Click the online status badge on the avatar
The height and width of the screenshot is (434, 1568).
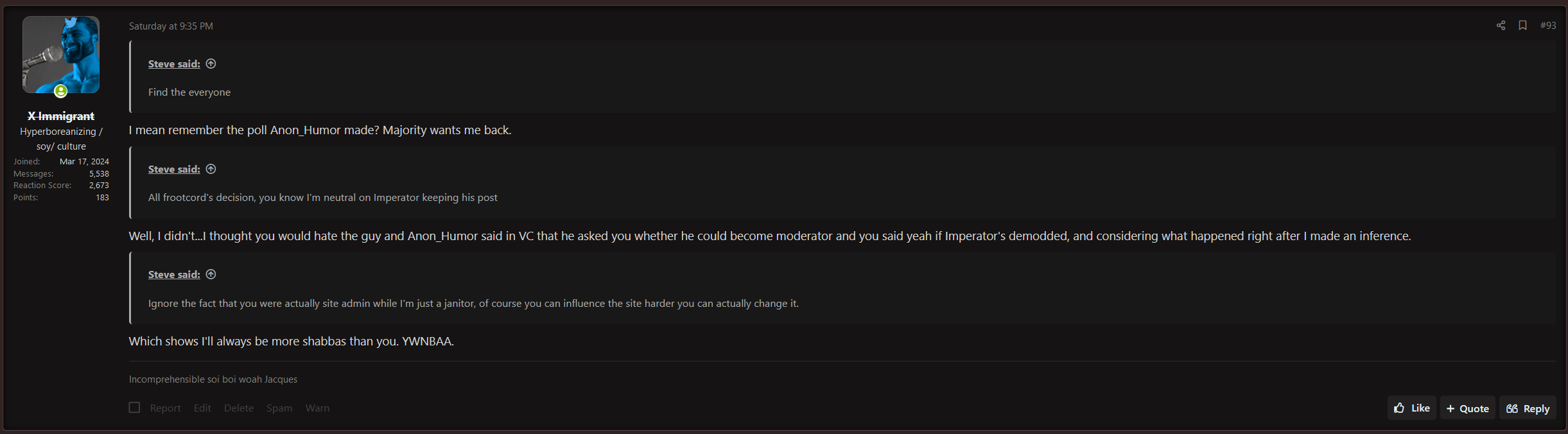[x=61, y=91]
